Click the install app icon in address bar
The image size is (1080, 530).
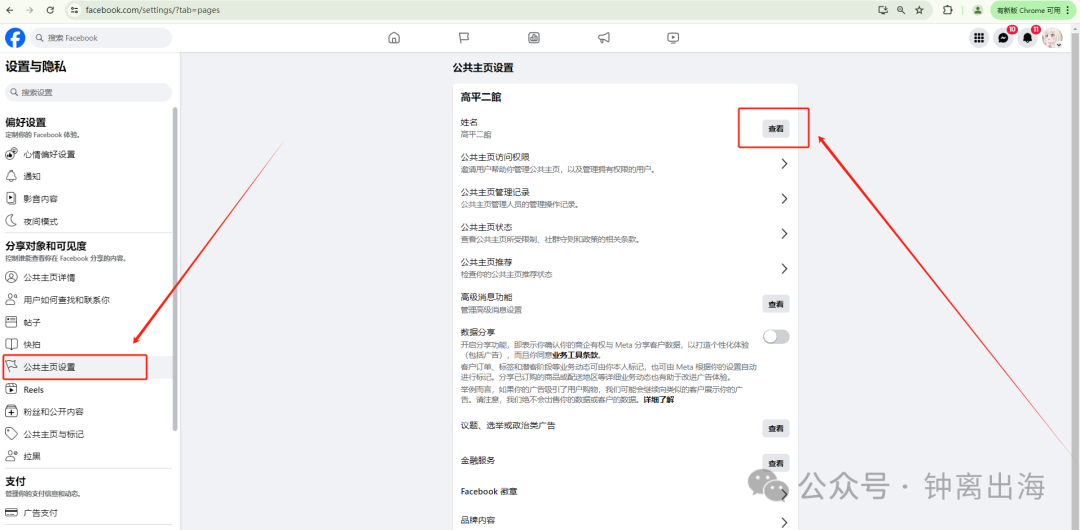(x=883, y=10)
